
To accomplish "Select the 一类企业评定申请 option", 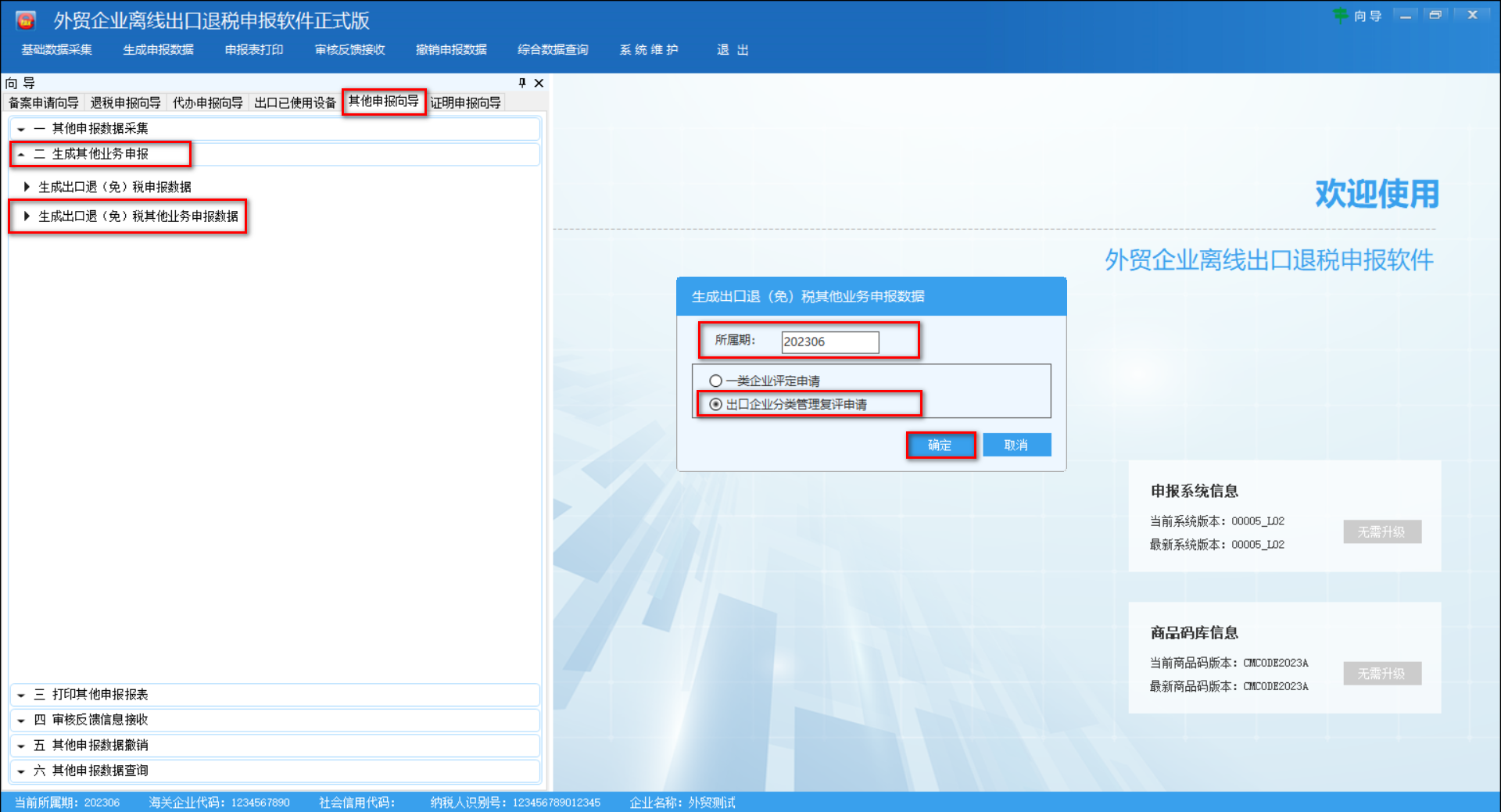I will (x=715, y=381).
